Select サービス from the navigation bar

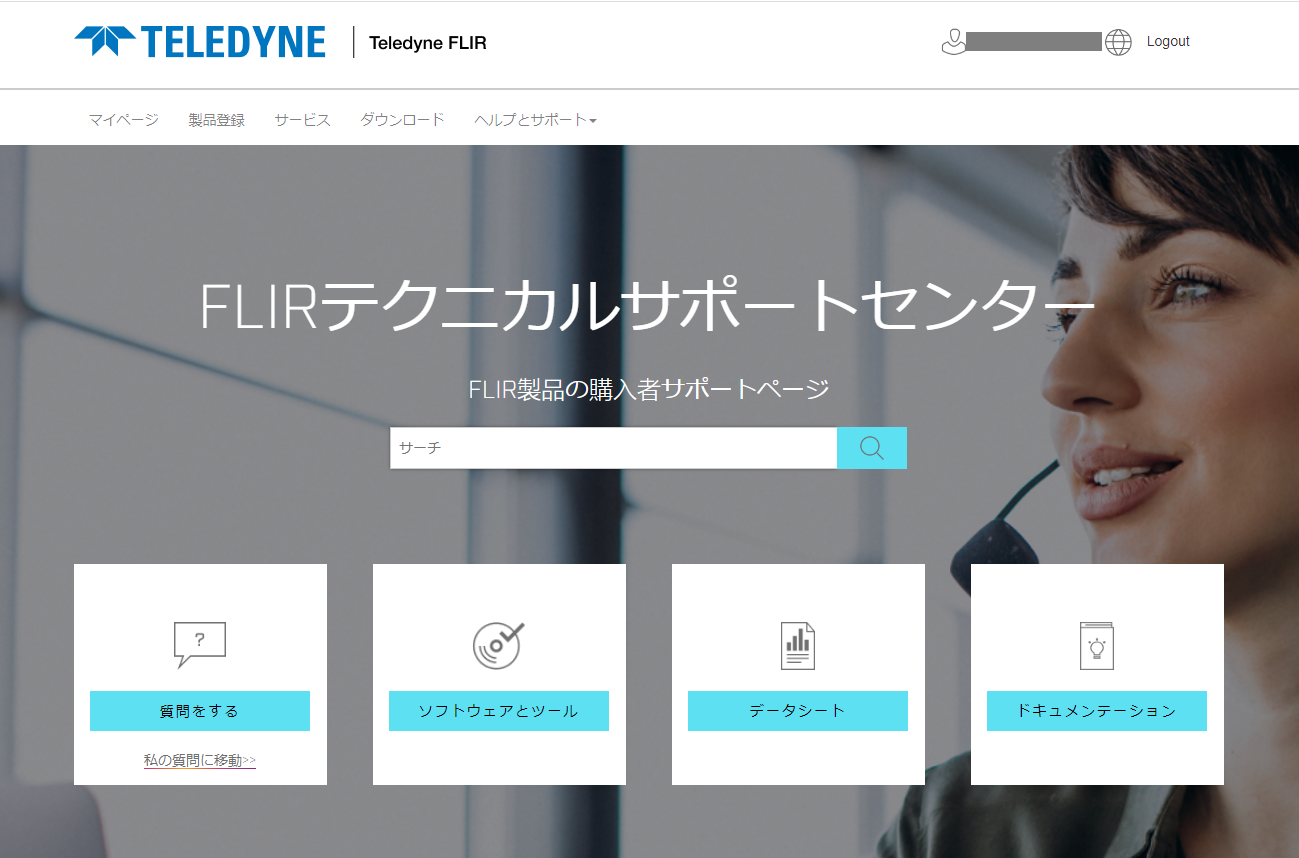pos(303,120)
